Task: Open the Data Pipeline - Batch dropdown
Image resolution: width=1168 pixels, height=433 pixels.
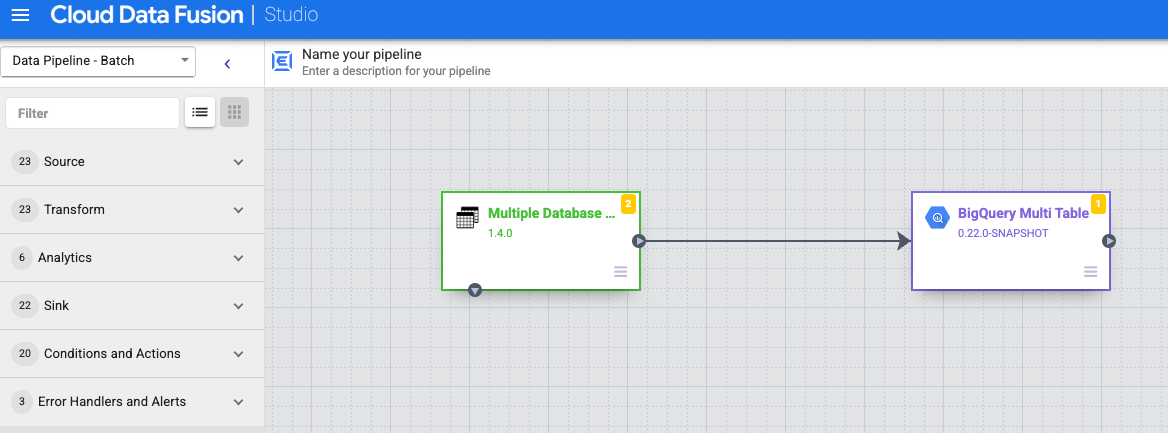Action: tap(98, 61)
